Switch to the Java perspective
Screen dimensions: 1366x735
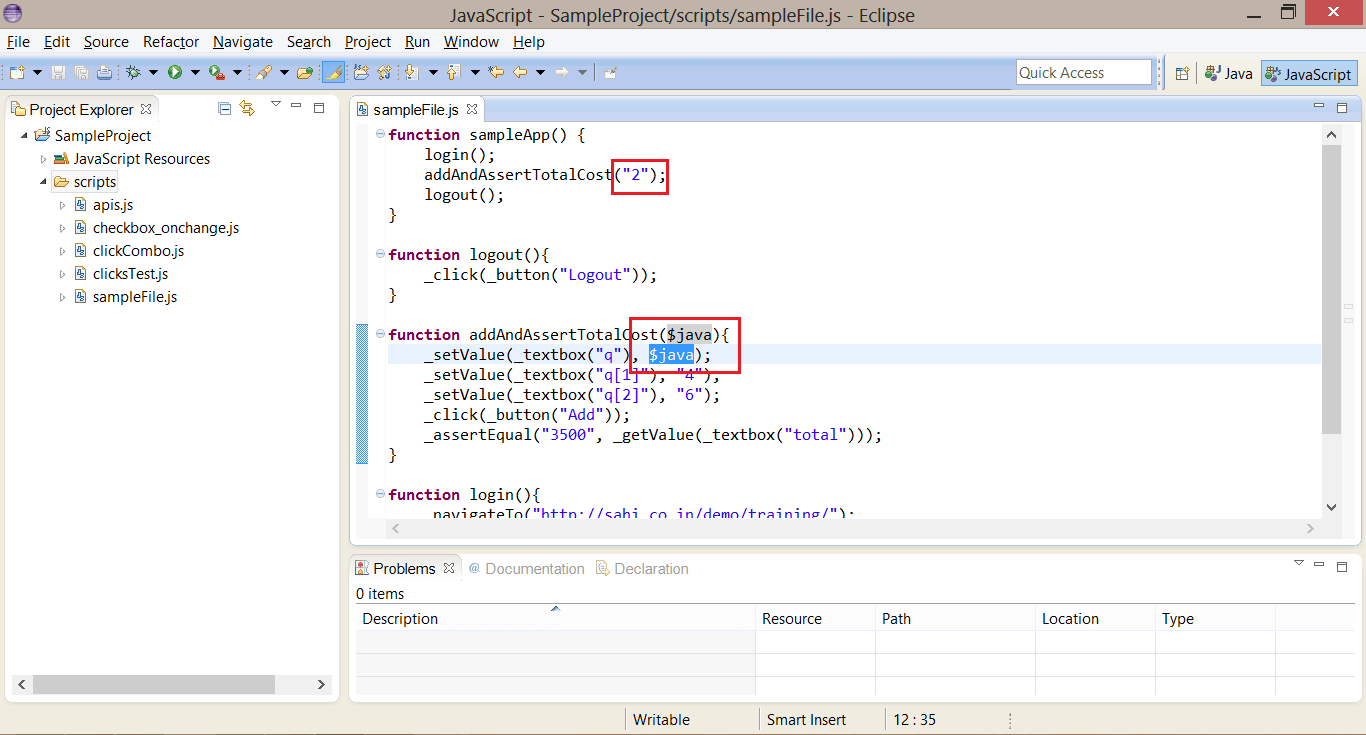click(1228, 72)
